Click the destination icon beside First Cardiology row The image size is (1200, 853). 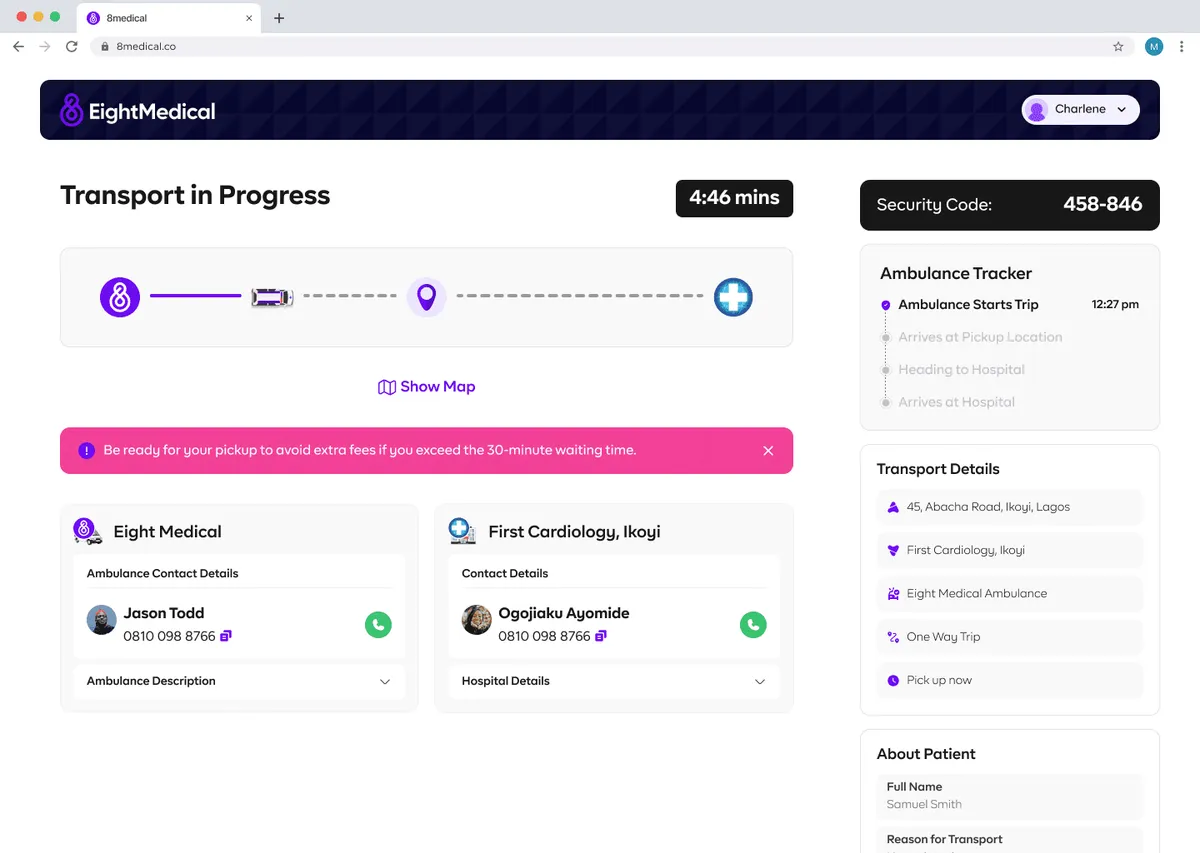(893, 550)
